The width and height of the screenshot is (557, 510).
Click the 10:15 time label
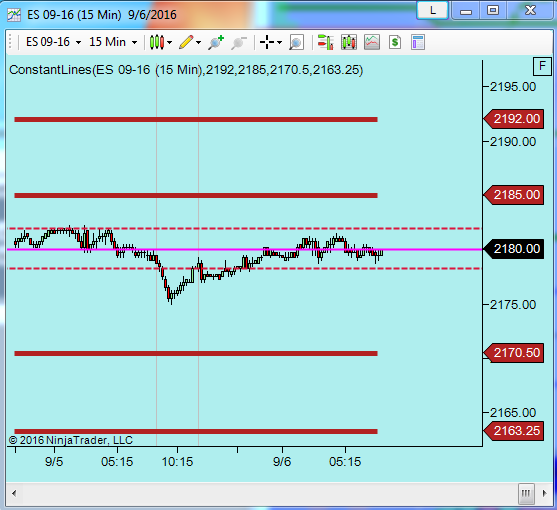tap(177, 462)
